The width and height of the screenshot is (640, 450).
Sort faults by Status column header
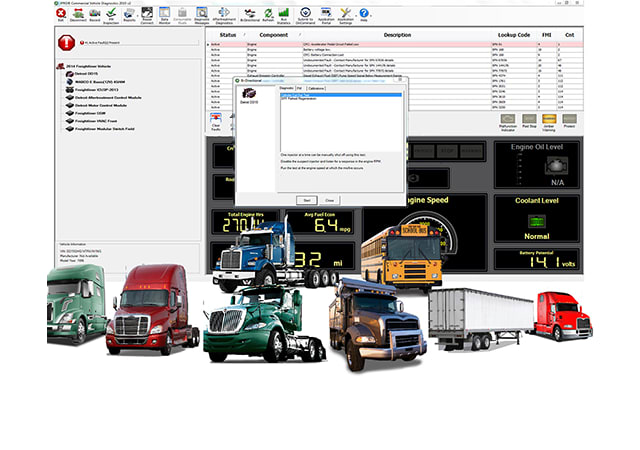click(x=228, y=35)
